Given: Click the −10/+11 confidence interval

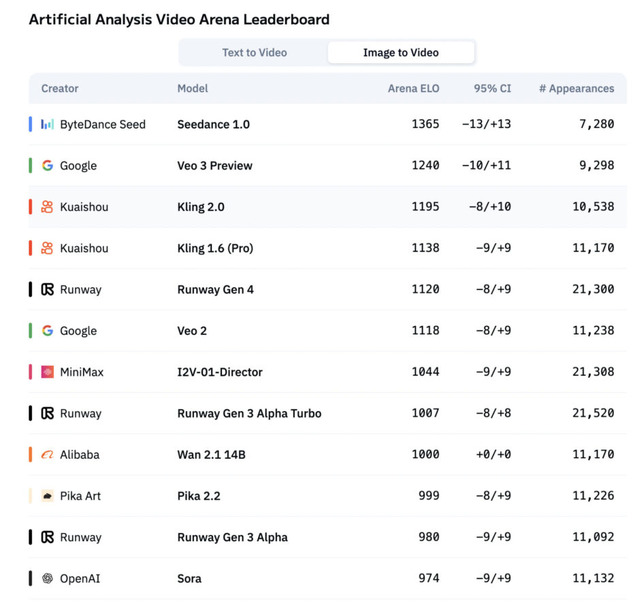Looking at the screenshot, I should click(486, 165).
